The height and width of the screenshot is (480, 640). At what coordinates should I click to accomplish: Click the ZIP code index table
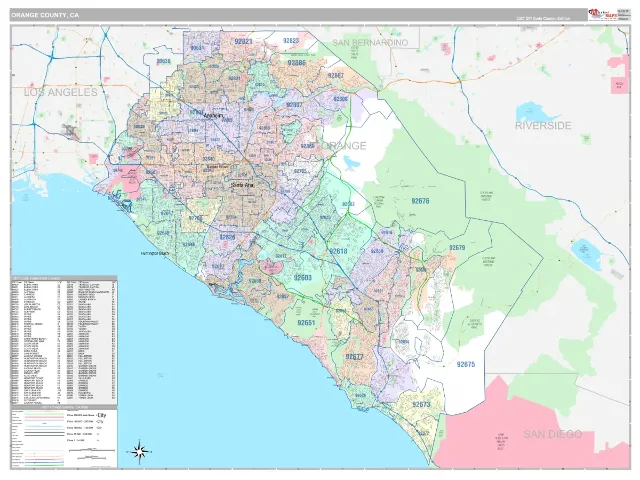point(64,340)
